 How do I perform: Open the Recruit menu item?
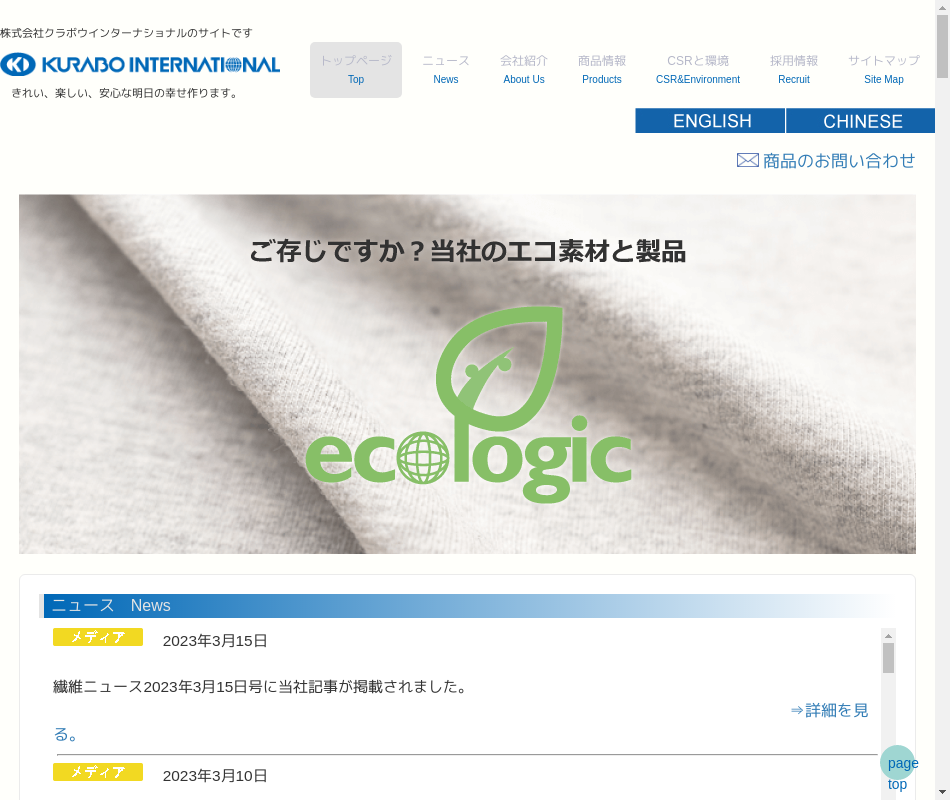coord(794,70)
